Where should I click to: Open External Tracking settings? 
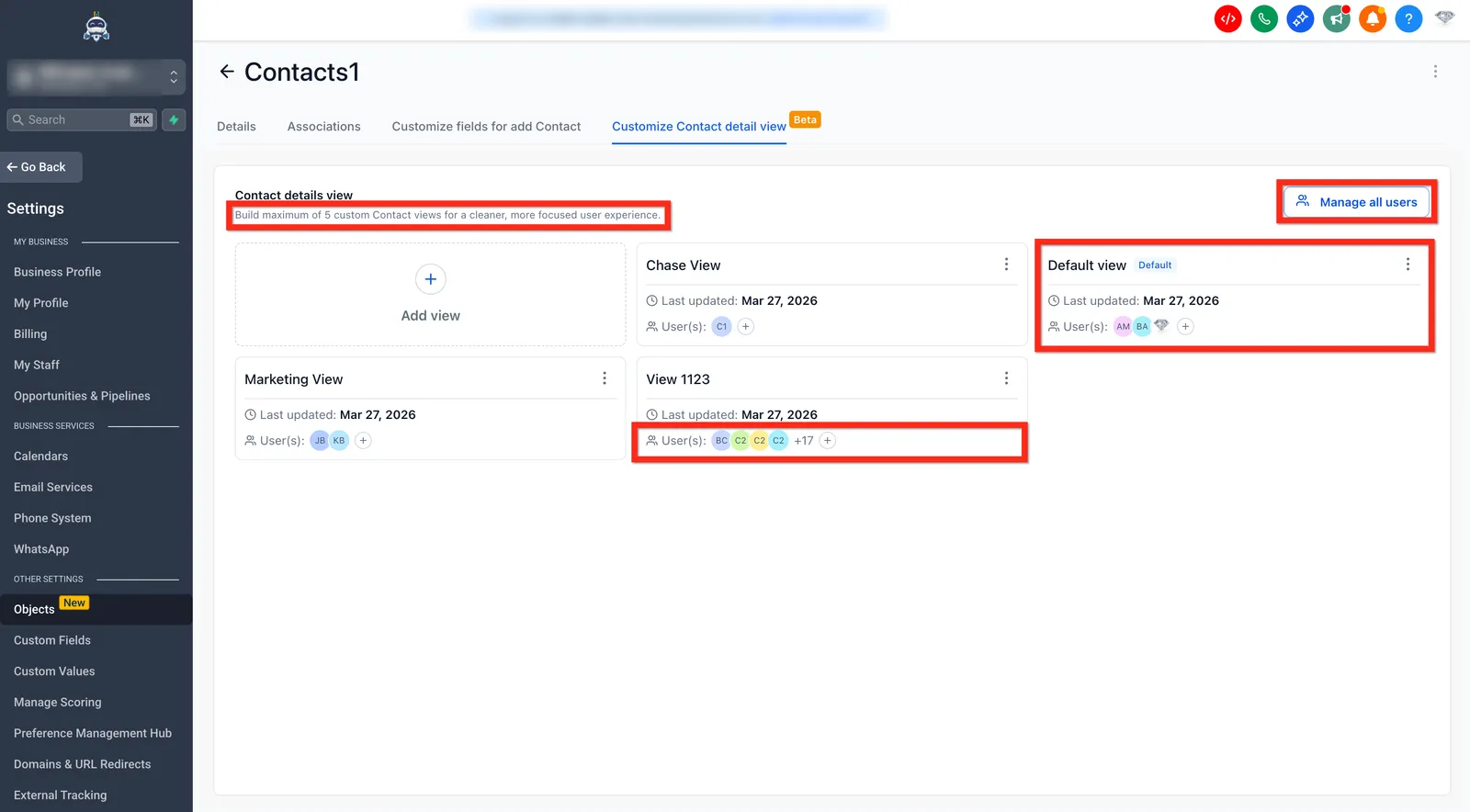coord(61,795)
